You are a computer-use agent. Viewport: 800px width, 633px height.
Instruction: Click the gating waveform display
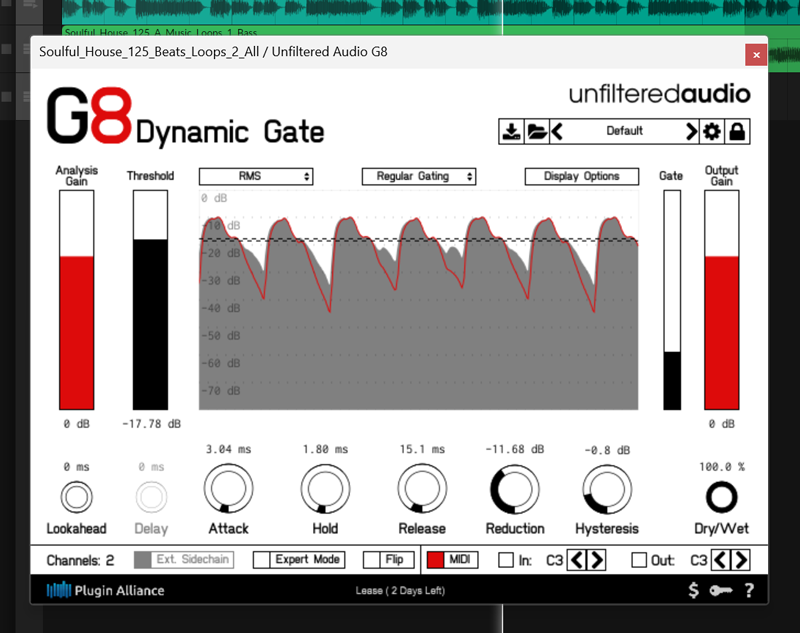coord(418,300)
